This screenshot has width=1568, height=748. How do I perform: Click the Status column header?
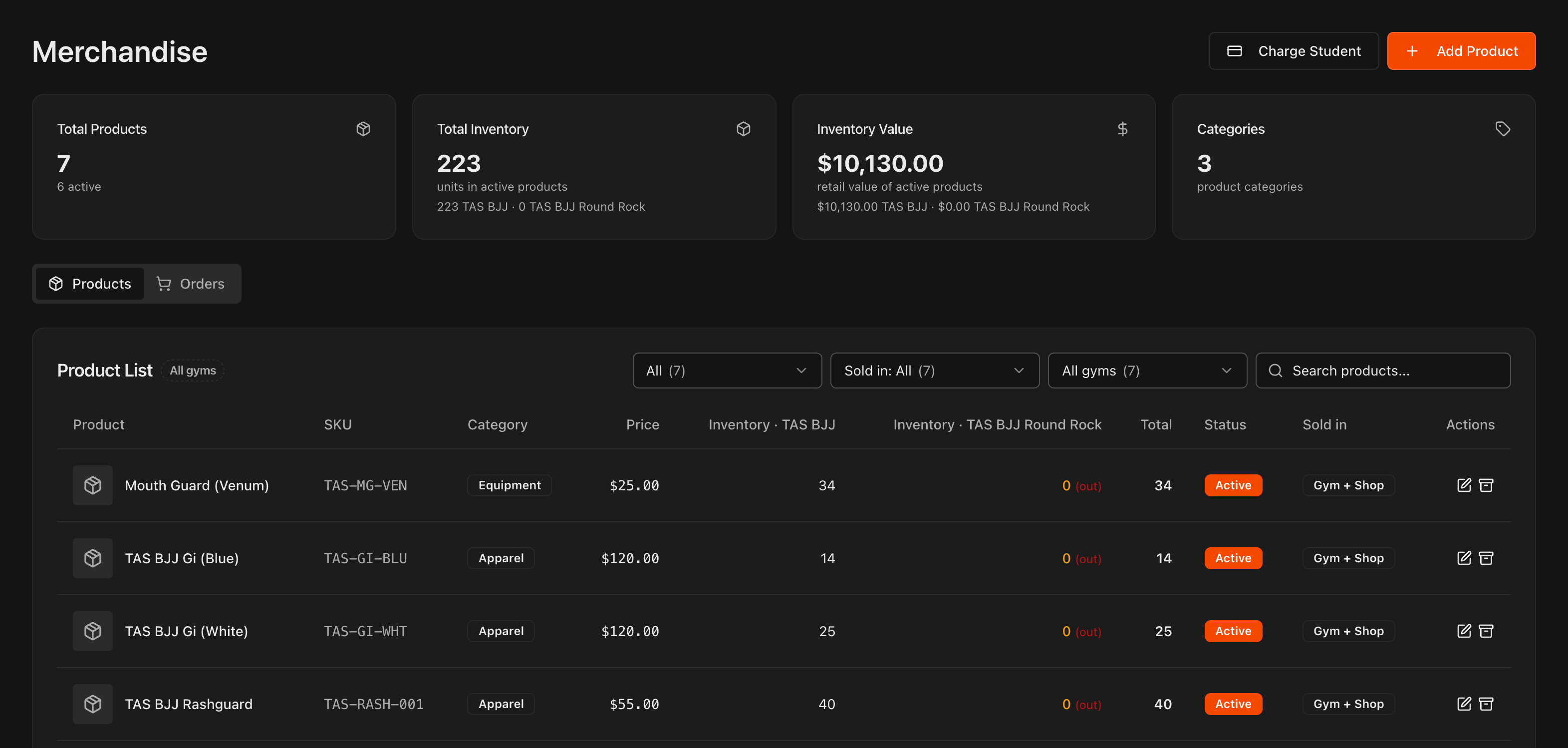click(1225, 424)
